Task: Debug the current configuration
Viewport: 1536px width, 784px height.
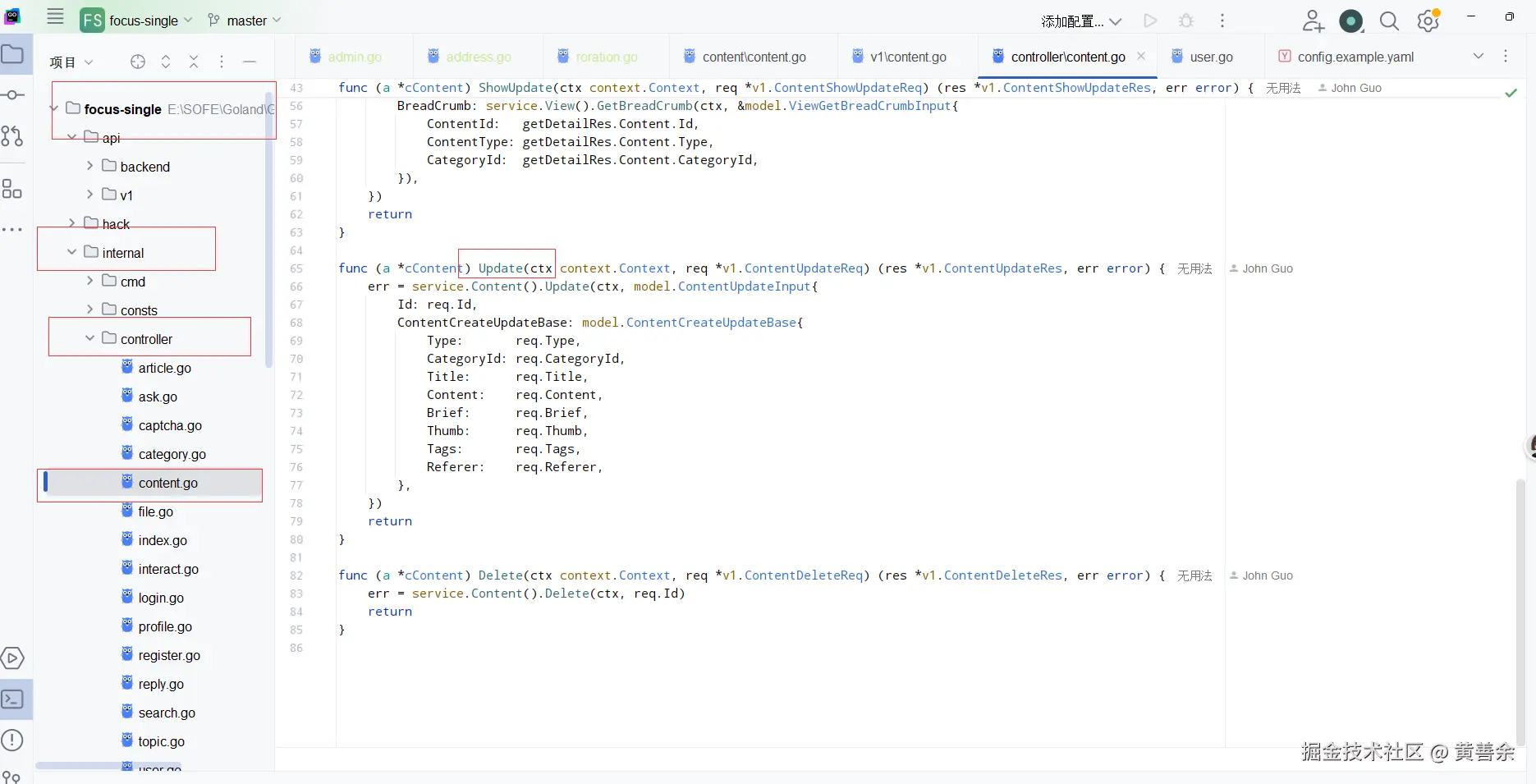Action: point(1186,21)
